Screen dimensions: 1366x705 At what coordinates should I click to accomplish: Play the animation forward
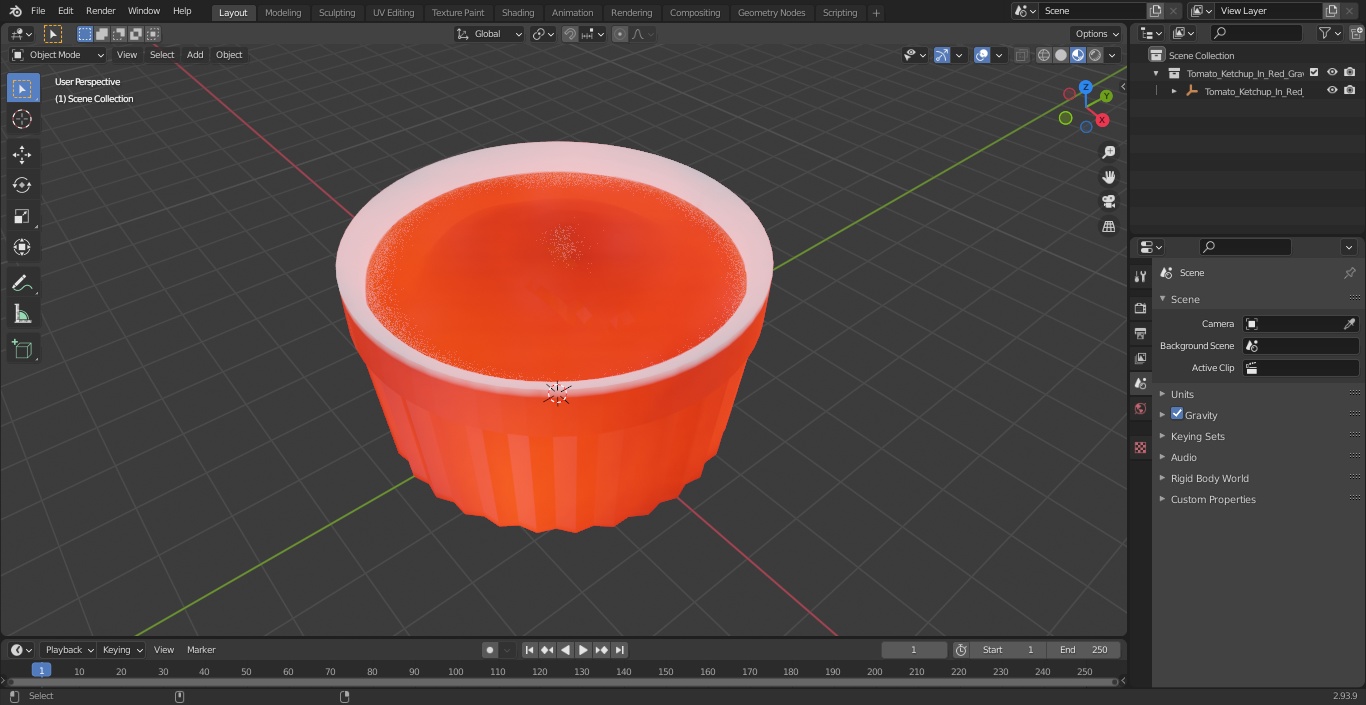(x=583, y=650)
